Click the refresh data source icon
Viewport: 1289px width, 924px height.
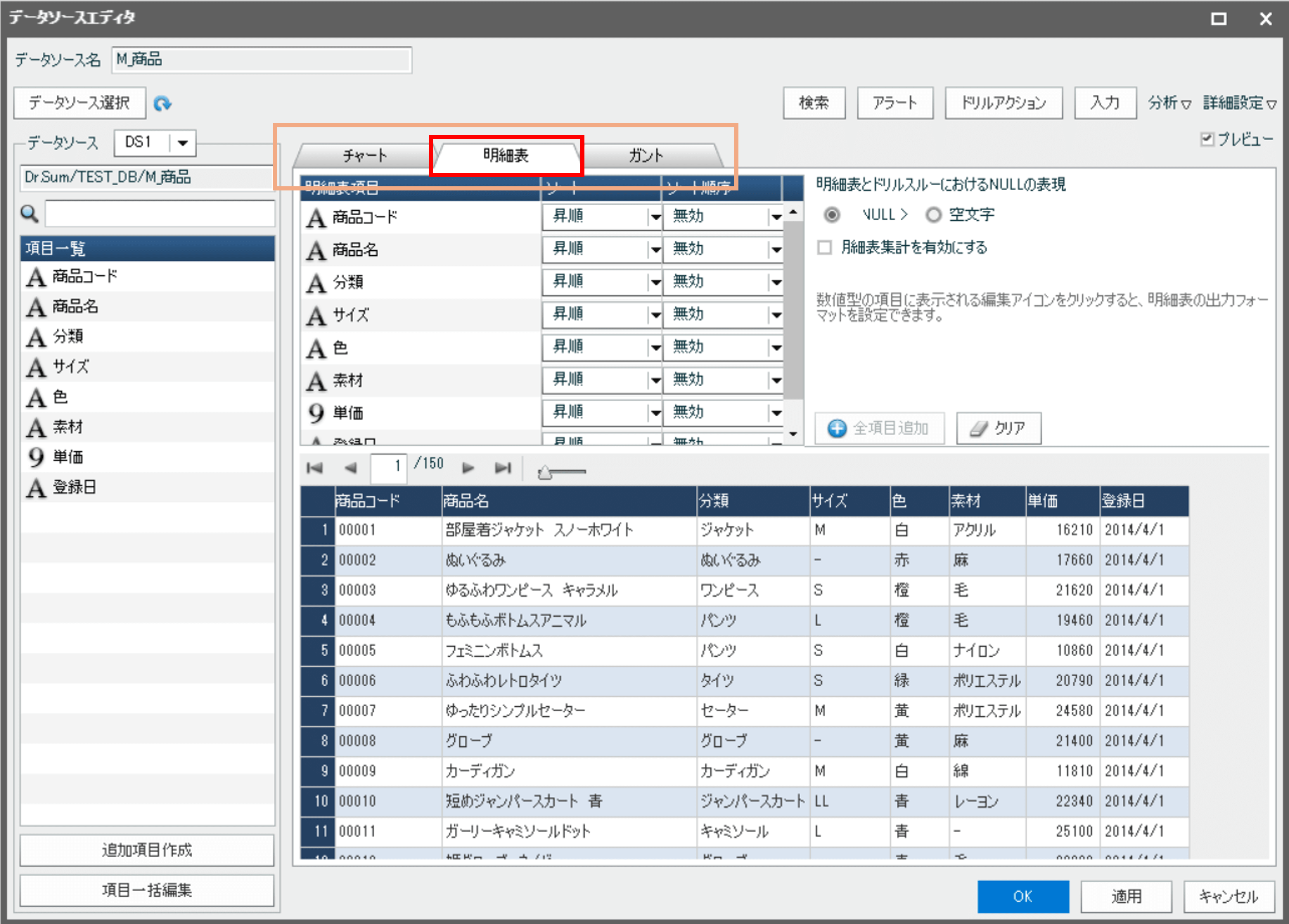click(162, 103)
